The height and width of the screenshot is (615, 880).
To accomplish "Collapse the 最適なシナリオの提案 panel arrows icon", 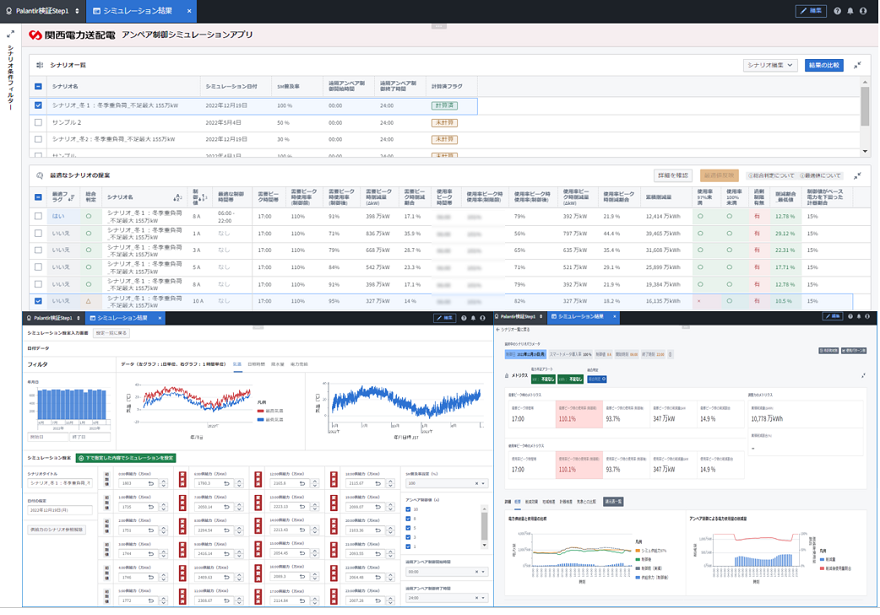I will tap(858, 176).
